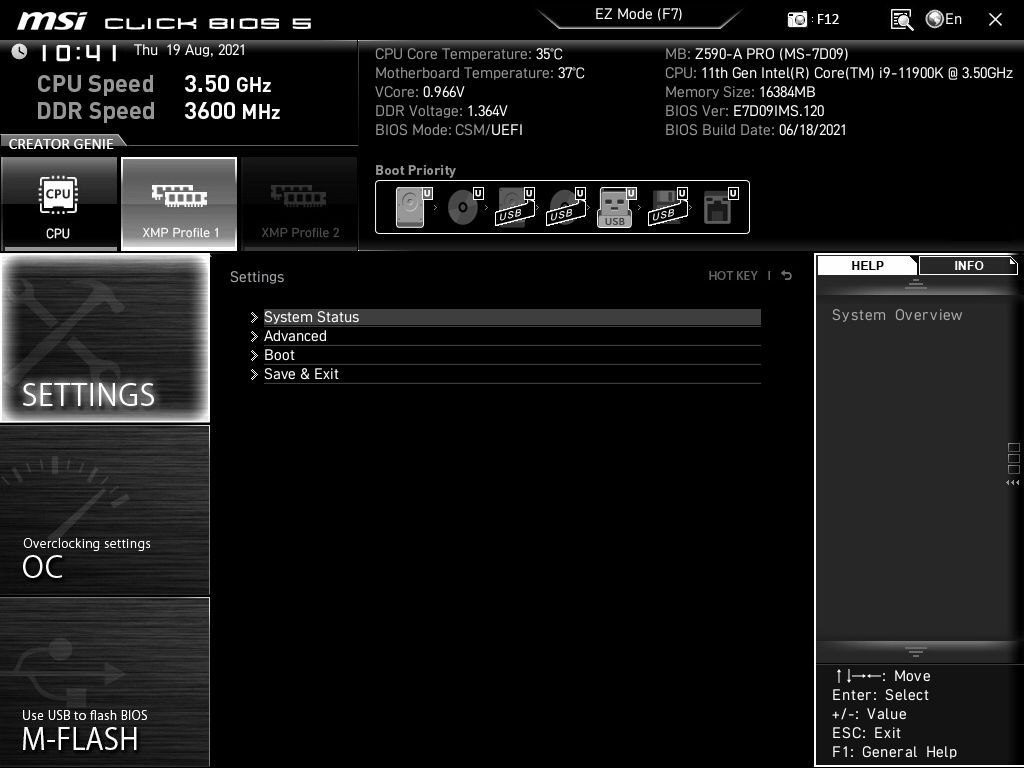Open the M-FLASH BIOS flashing tile
Image resolution: width=1024 pixels, height=768 pixels.
(x=105, y=682)
